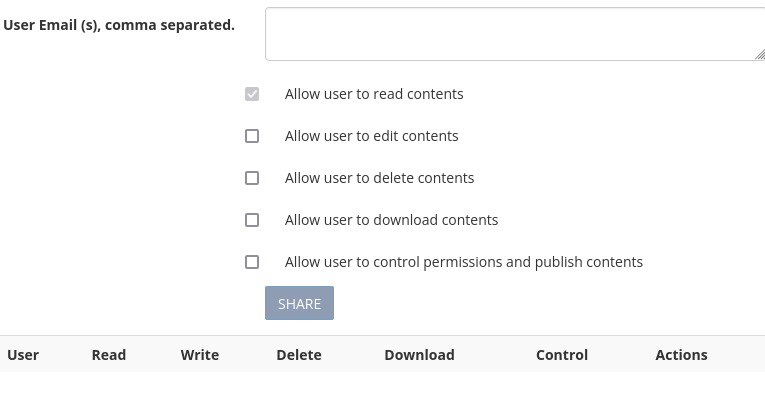Viewport: 765px width, 406px height.
Task: Click 'Allow user to edit contents' label text
Action: pos(372,136)
